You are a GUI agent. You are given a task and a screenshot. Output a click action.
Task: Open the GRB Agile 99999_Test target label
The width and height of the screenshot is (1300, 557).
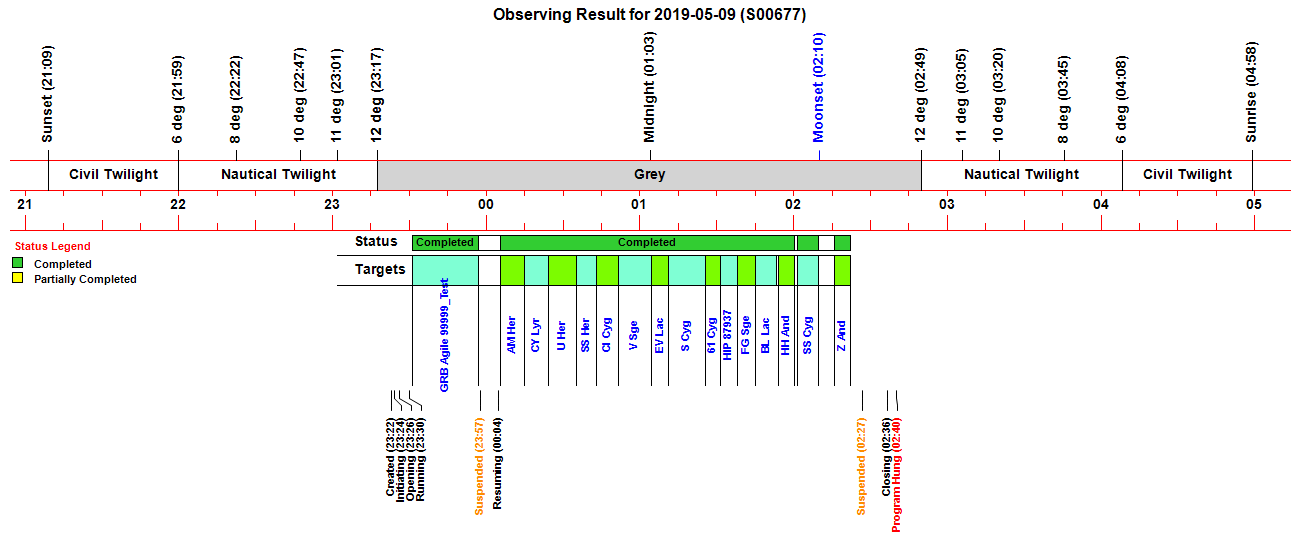445,334
